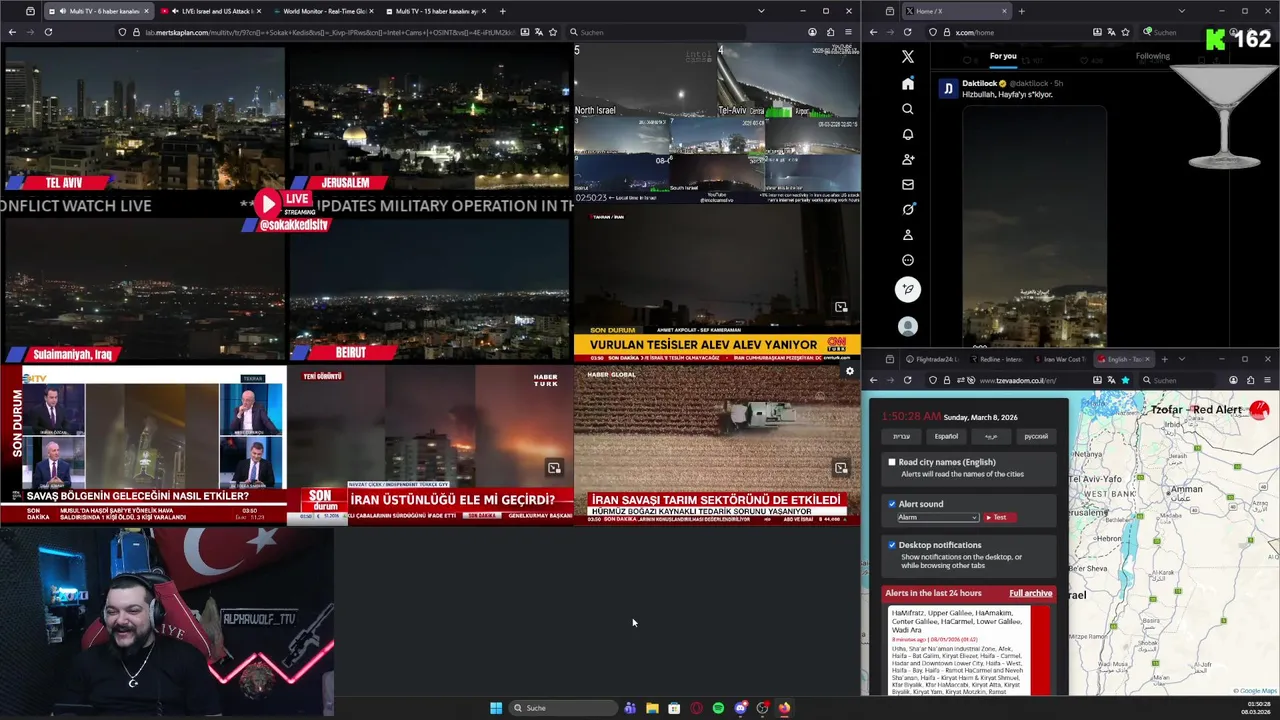Reload the X browser window page
This screenshot has width=1280, height=720.
tap(908, 32)
